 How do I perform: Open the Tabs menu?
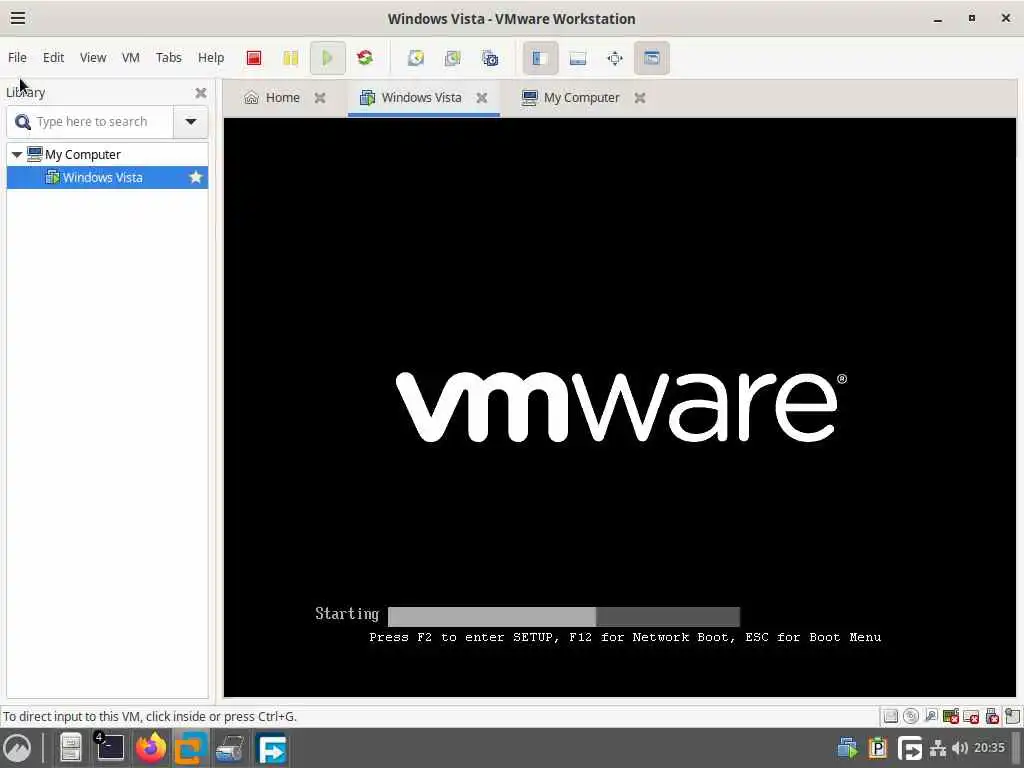(x=168, y=57)
